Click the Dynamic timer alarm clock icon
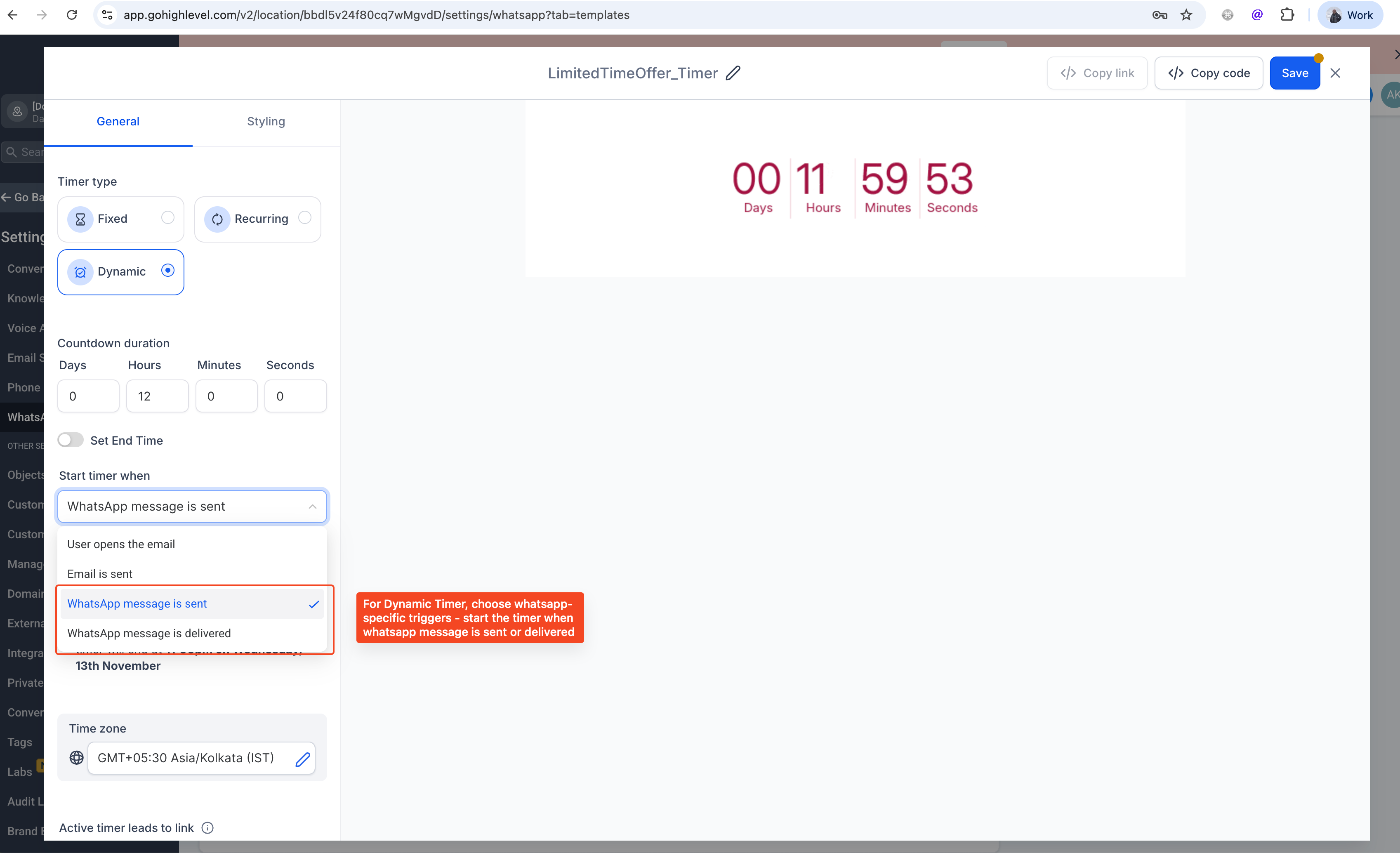Image resolution: width=1400 pixels, height=853 pixels. [80, 272]
